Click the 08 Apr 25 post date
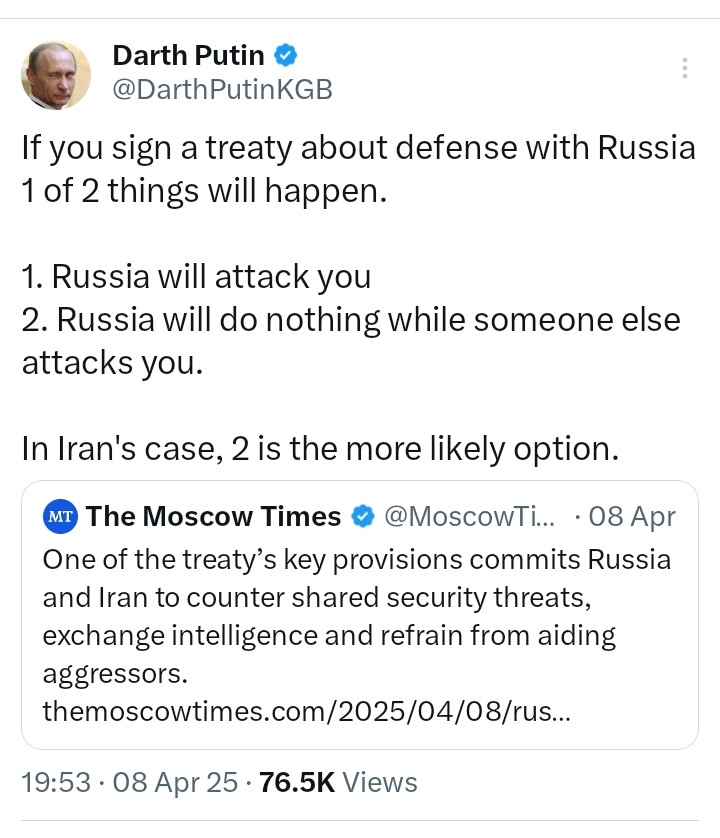 tap(174, 782)
